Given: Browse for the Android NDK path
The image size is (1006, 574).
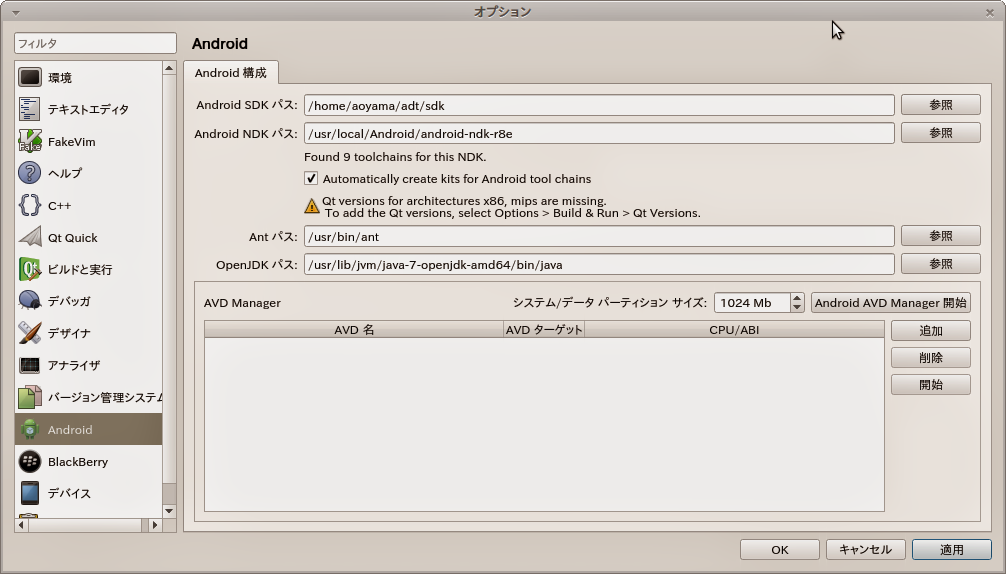Looking at the screenshot, I should pyautogui.click(x=941, y=133).
